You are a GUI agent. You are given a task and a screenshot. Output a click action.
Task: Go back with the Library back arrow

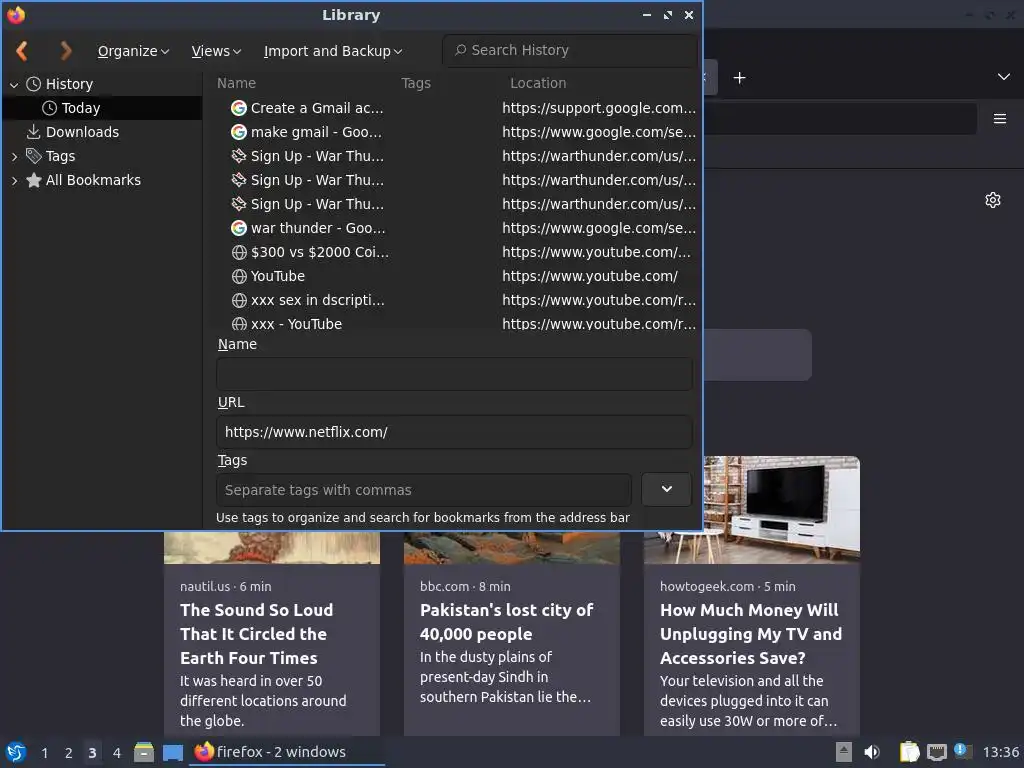22,51
